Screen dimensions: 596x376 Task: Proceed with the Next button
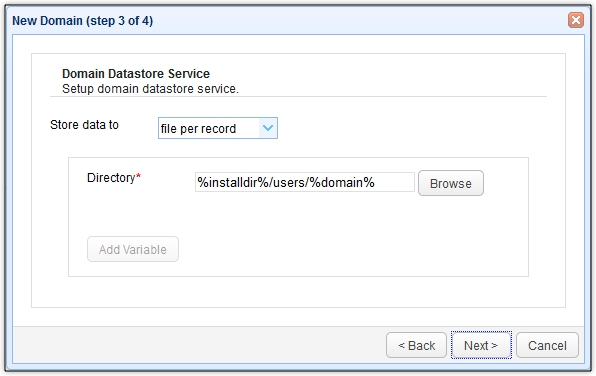tap(481, 345)
